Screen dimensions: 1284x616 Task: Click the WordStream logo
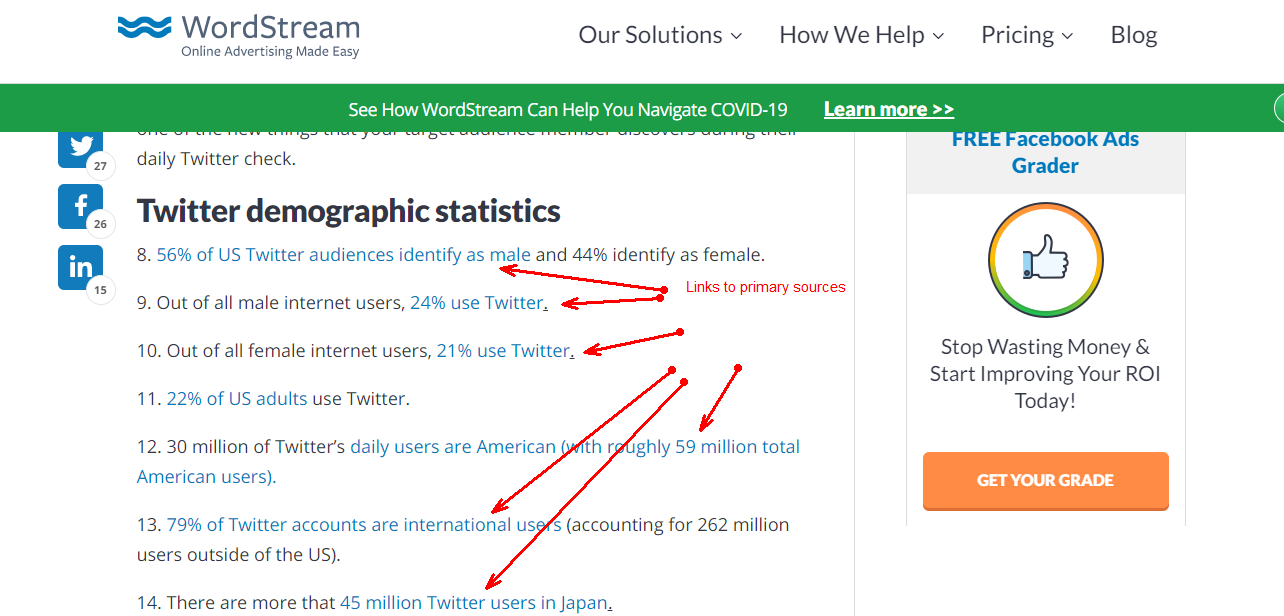click(x=238, y=36)
